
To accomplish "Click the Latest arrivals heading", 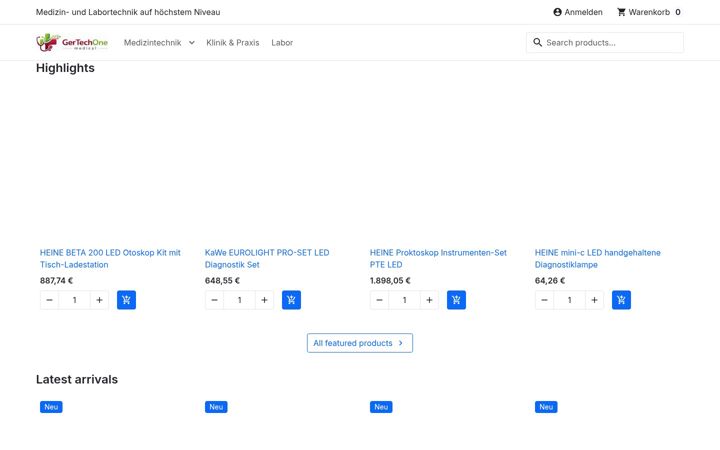I will 77,379.
